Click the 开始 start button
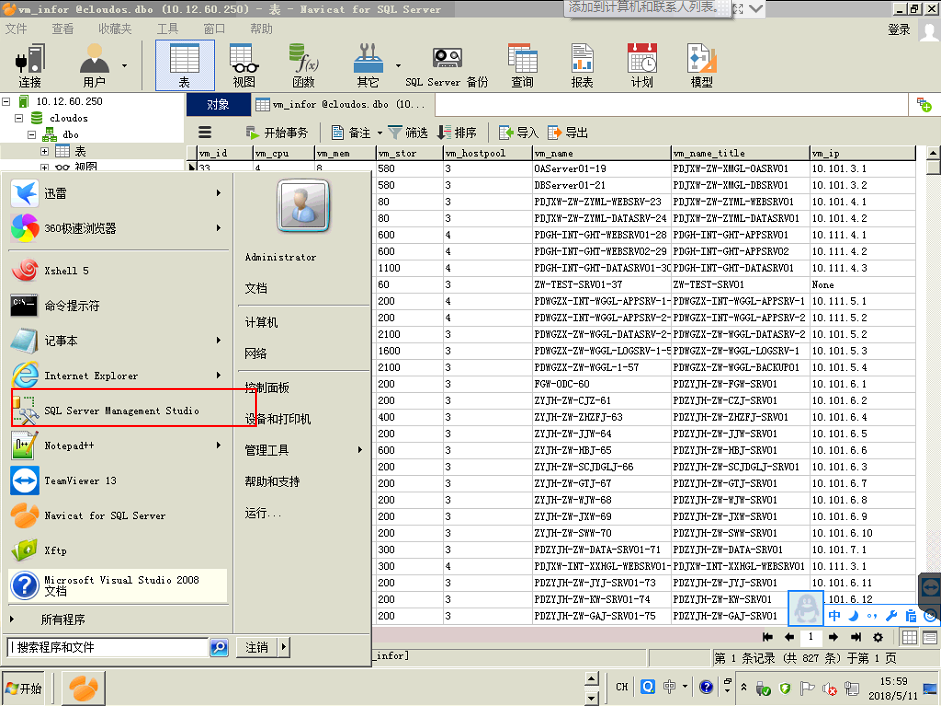Image resolution: width=941 pixels, height=706 pixels. [x=25, y=688]
